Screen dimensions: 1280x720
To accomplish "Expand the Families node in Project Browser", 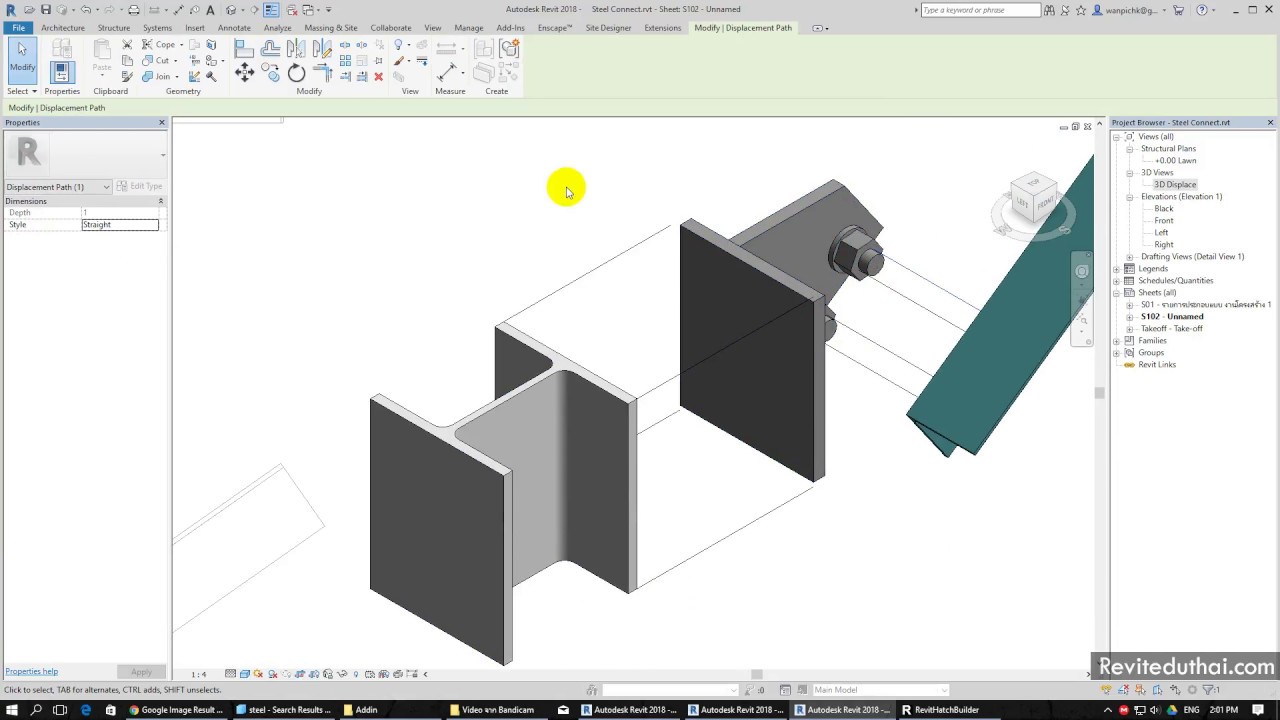I will click(1117, 340).
